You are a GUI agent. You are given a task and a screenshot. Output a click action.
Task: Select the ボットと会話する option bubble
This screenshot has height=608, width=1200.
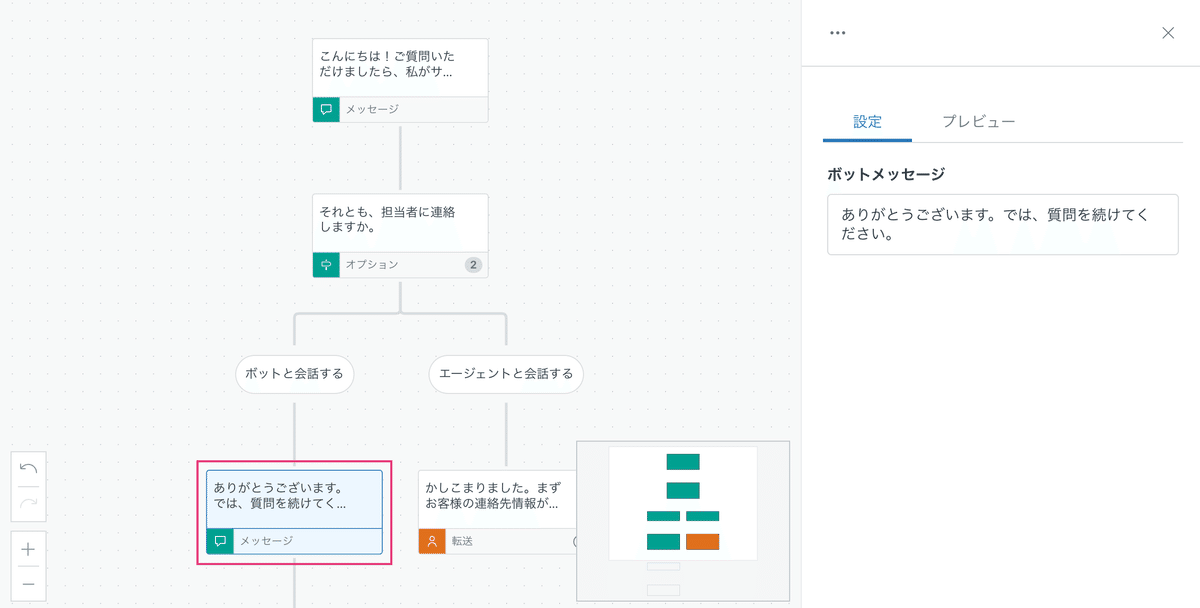[x=295, y=374]
